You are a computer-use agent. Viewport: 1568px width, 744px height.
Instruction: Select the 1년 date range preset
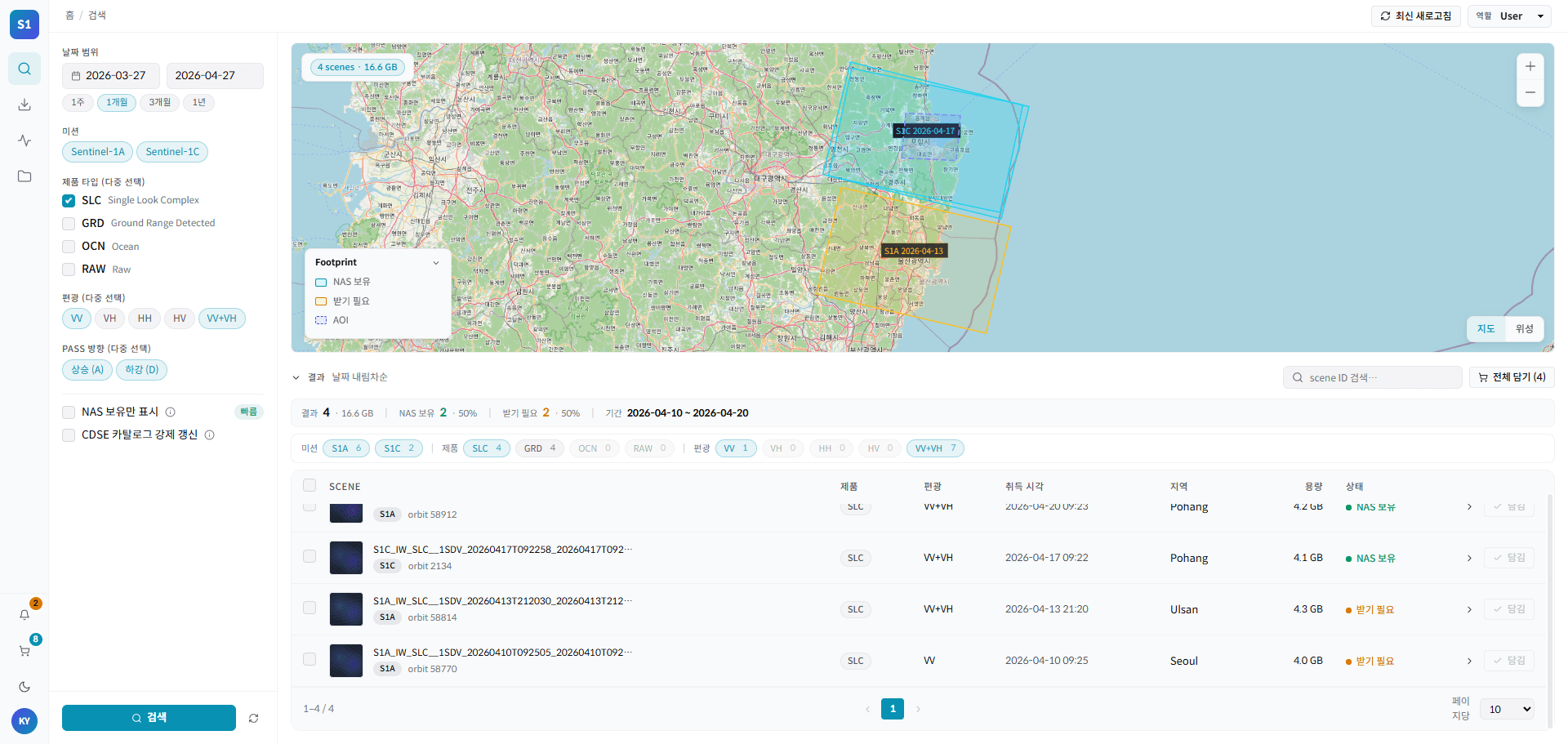199,103
